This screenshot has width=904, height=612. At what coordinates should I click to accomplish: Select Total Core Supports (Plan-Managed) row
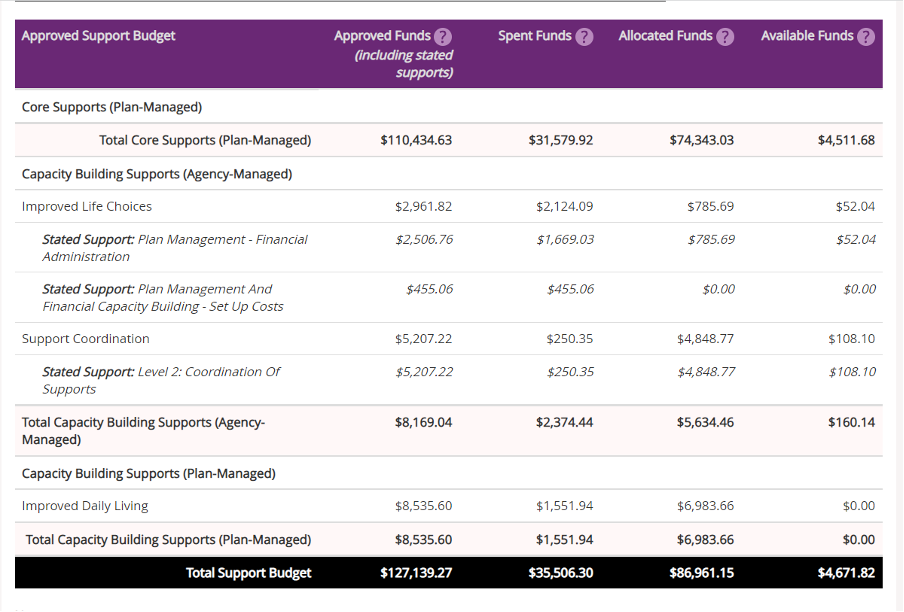pos(205,140)
